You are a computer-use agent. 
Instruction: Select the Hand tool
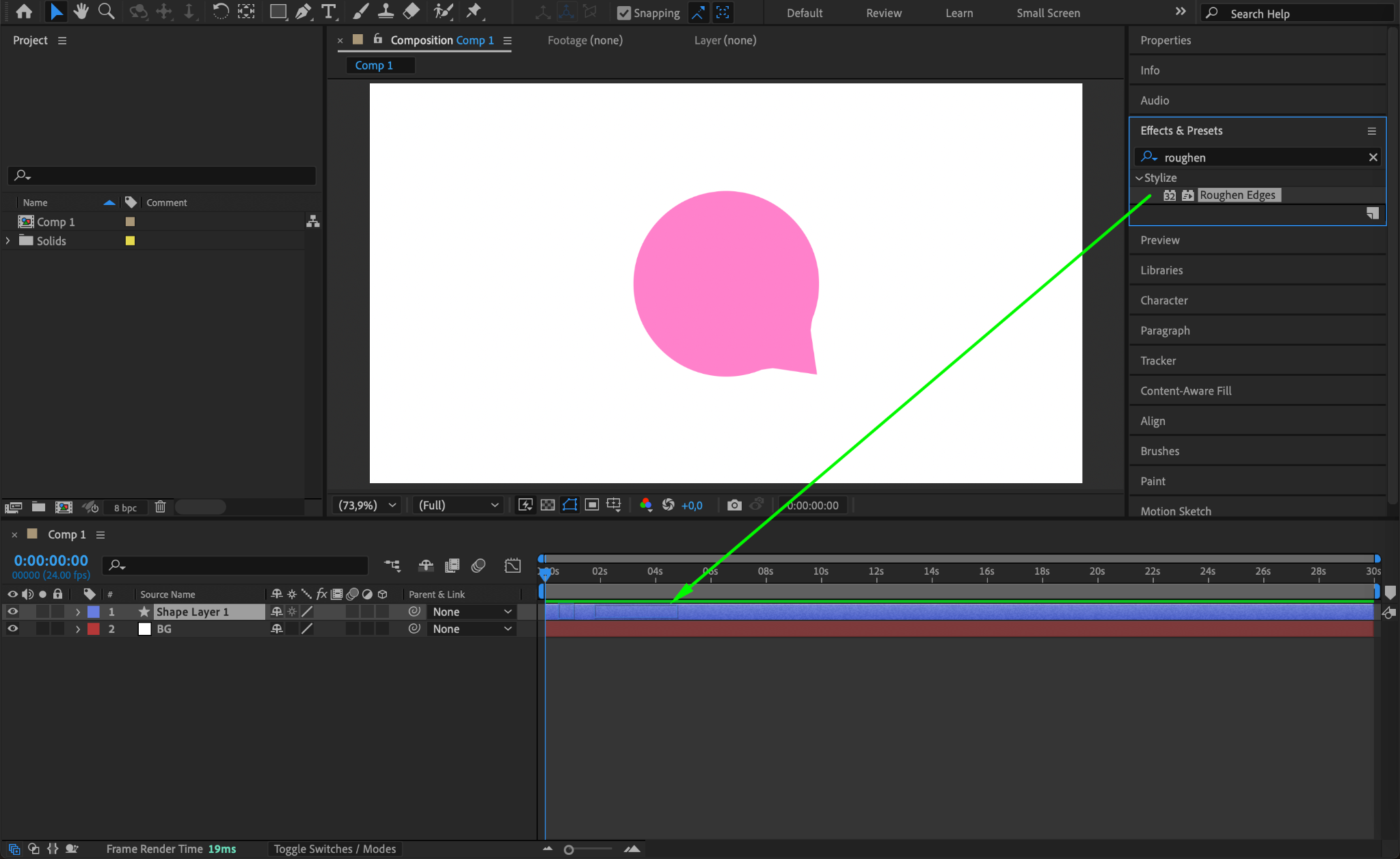(x=81, y=12)
